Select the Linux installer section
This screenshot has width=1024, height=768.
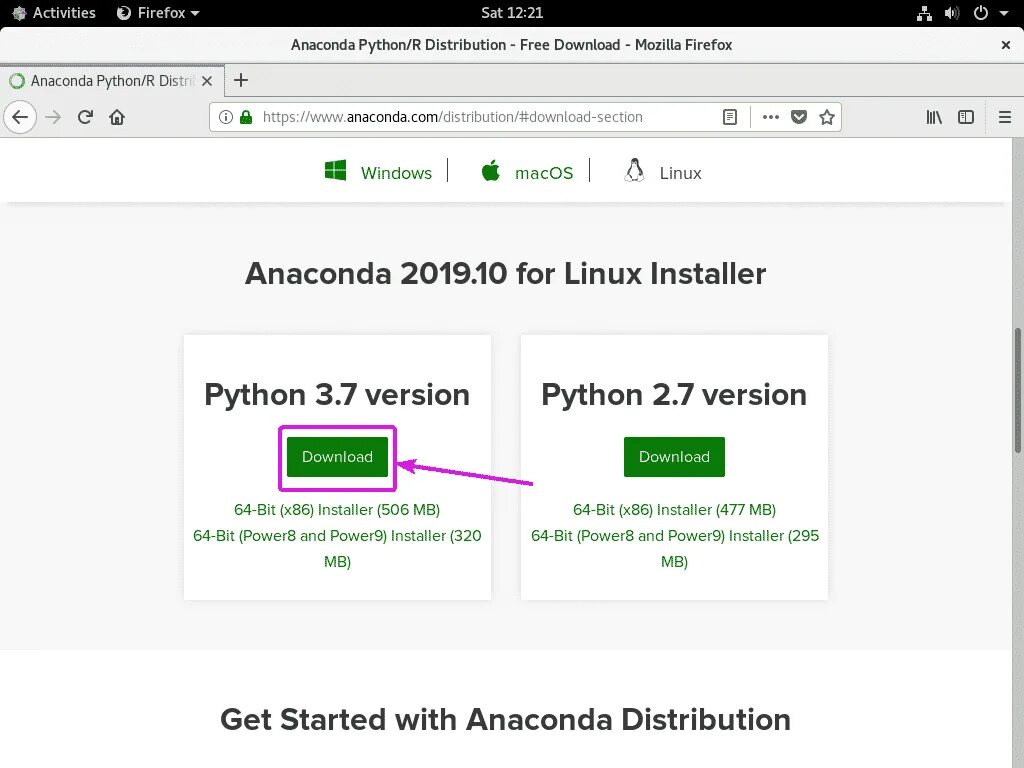click(x=680, y=173)
